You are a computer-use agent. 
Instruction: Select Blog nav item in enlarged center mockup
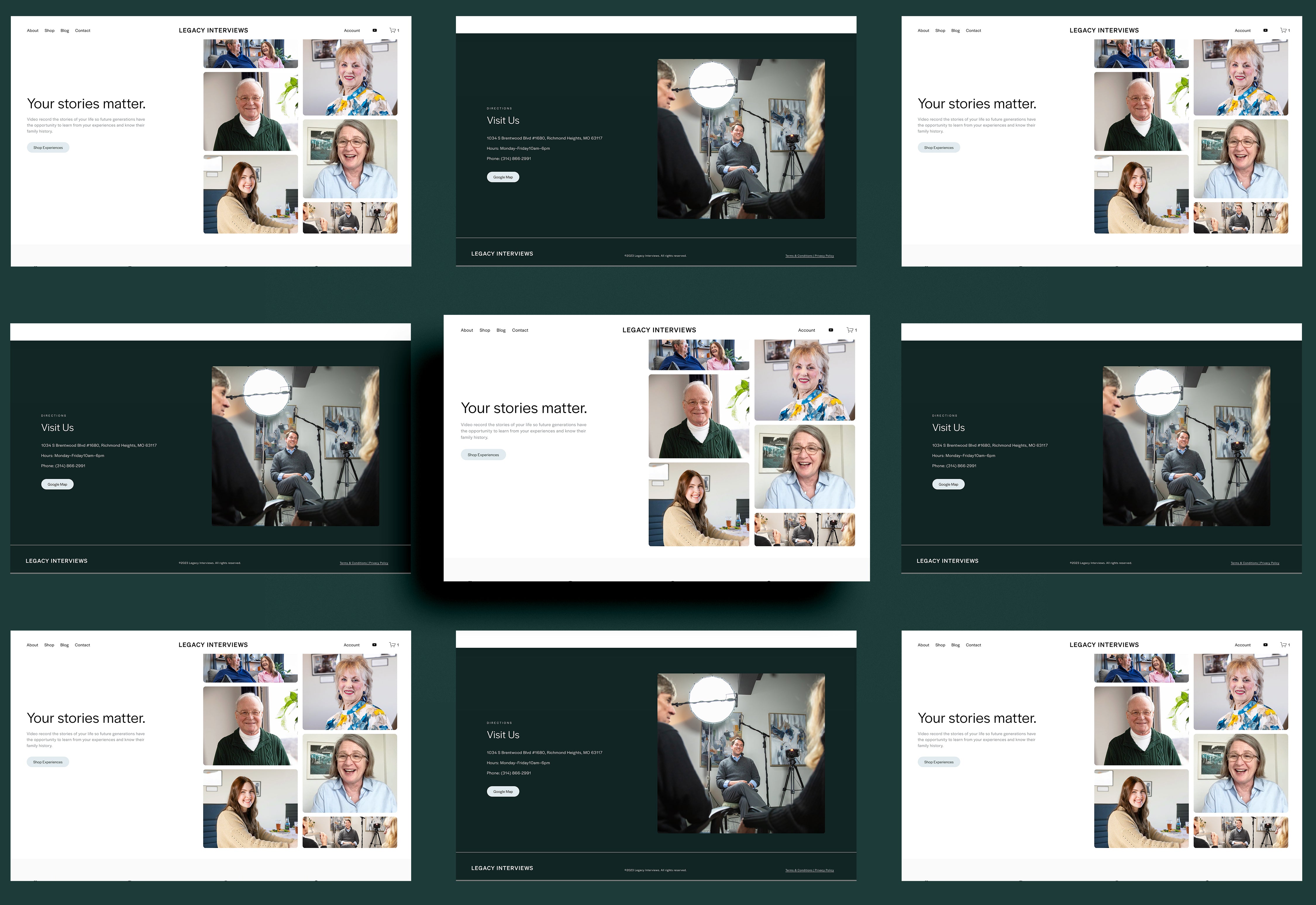501,330
